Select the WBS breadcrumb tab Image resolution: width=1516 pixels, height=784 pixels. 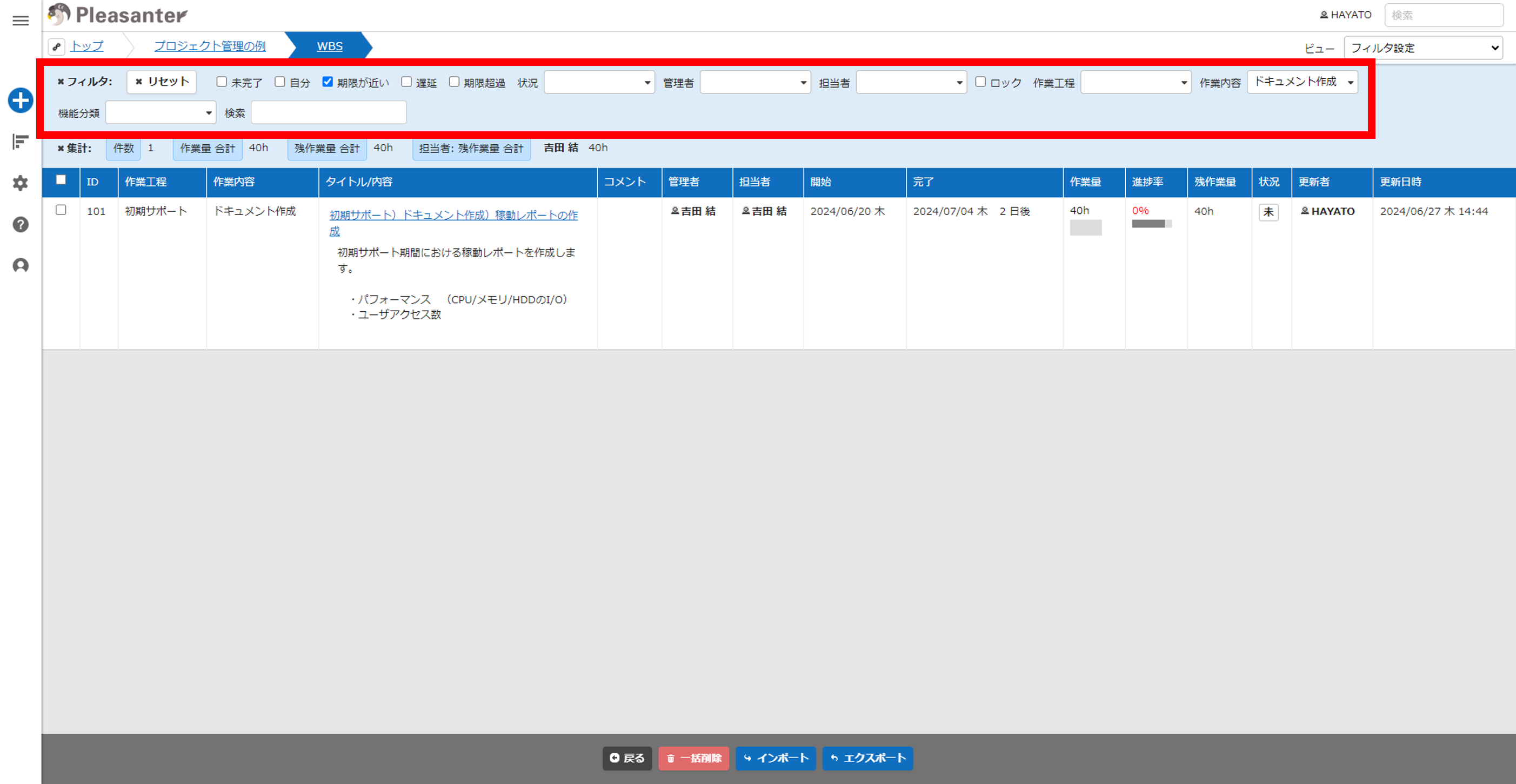click(x=330, y=46)
